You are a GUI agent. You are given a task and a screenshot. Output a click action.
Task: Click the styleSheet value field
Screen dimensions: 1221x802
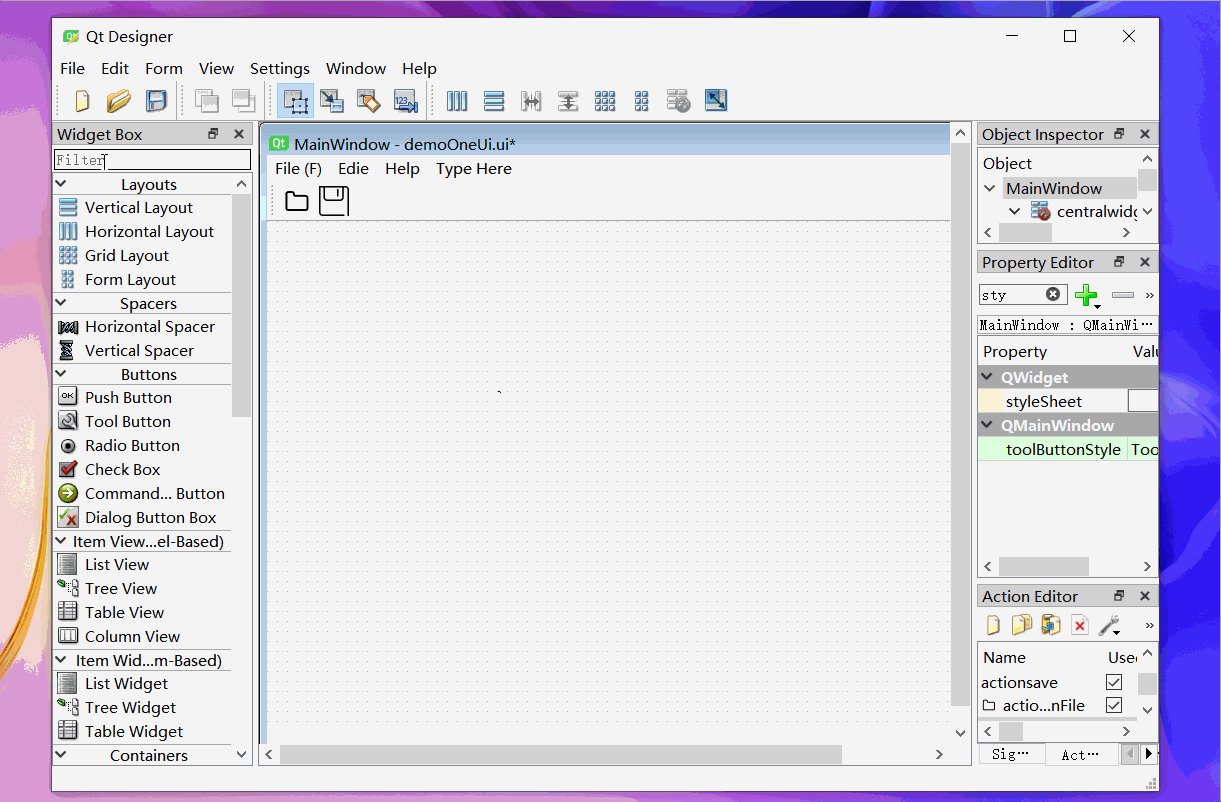tap(1143, 401)
